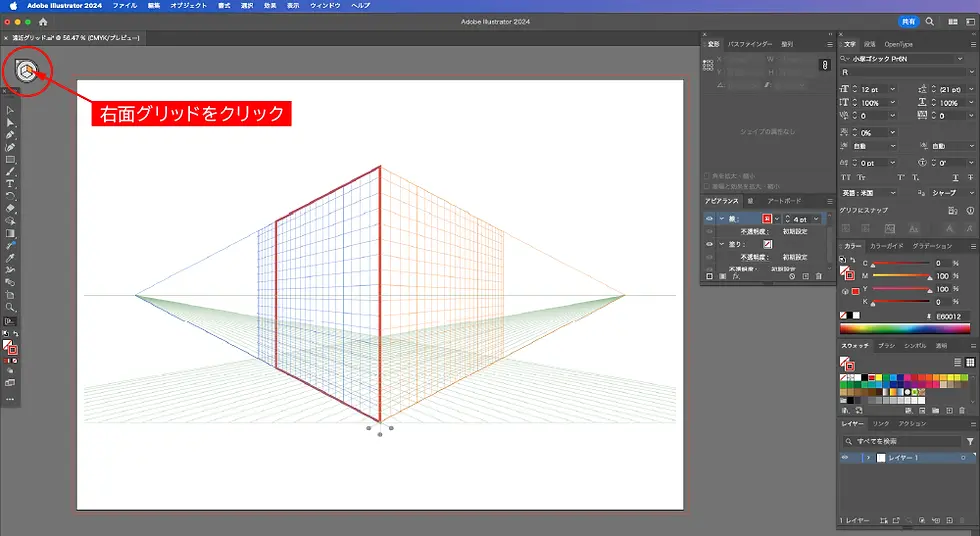
Task: Click the Home icon in the top bar
Action: coord(43,21)
